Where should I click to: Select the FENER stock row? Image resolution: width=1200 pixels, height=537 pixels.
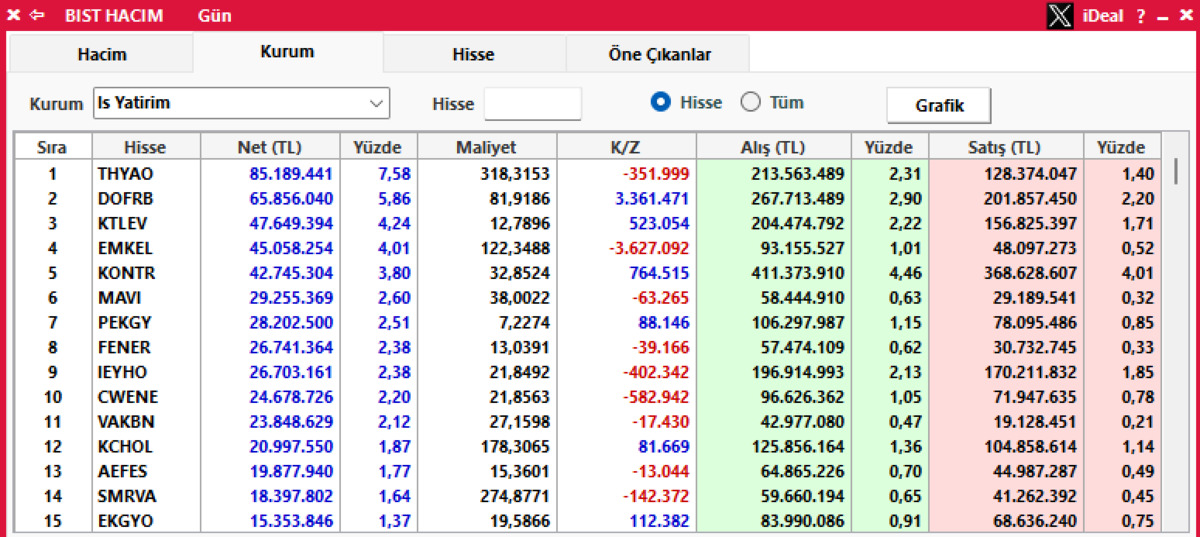pos(588,347)
